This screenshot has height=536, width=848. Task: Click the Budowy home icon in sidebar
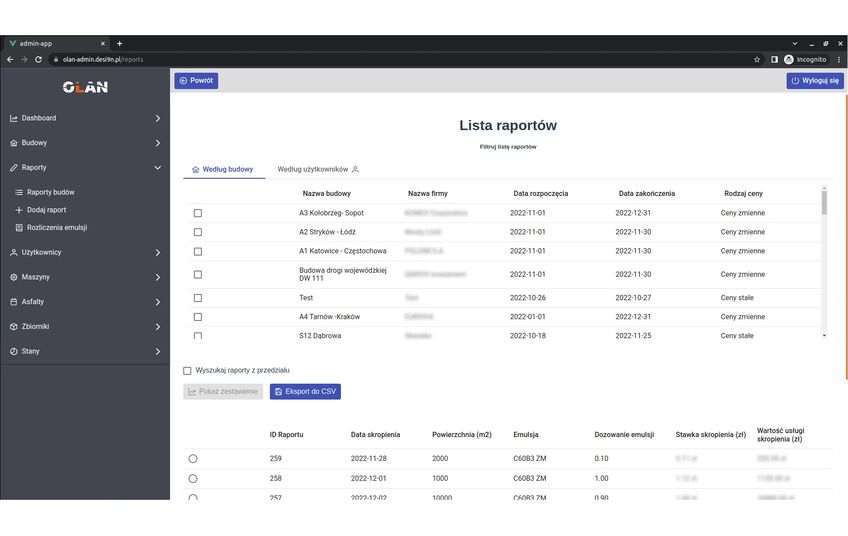[x=14, y=143]
